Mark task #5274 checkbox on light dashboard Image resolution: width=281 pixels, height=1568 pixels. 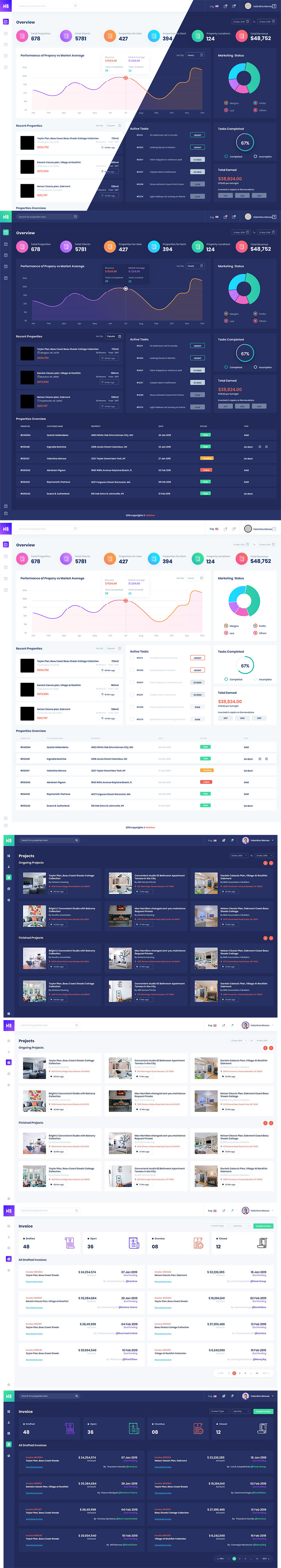[x=132, y=720]
